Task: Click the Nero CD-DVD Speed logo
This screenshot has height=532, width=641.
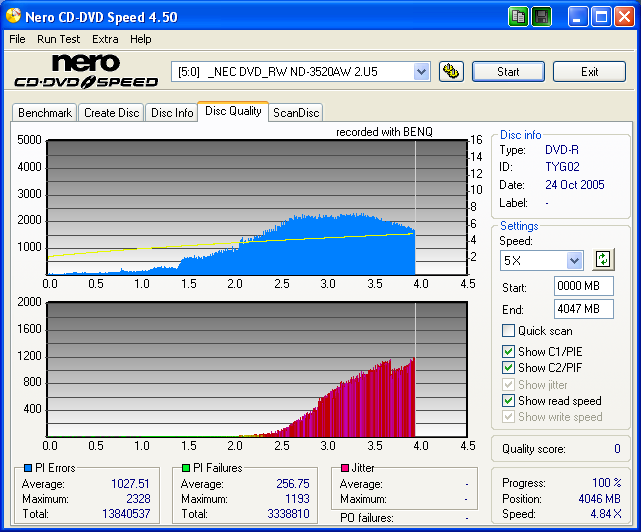Action: tap(86, 72)
